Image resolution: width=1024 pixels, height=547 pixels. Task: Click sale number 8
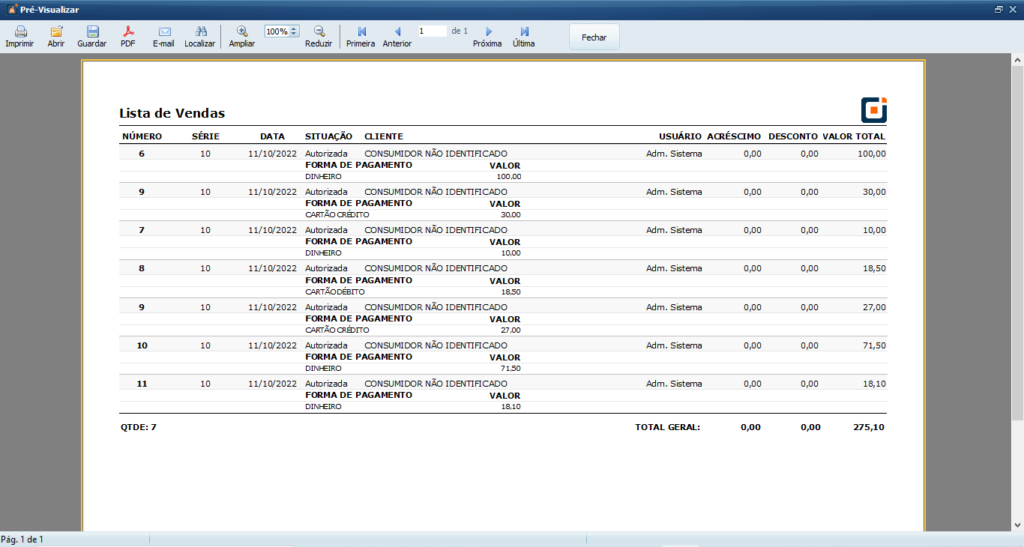click(142, 268)
